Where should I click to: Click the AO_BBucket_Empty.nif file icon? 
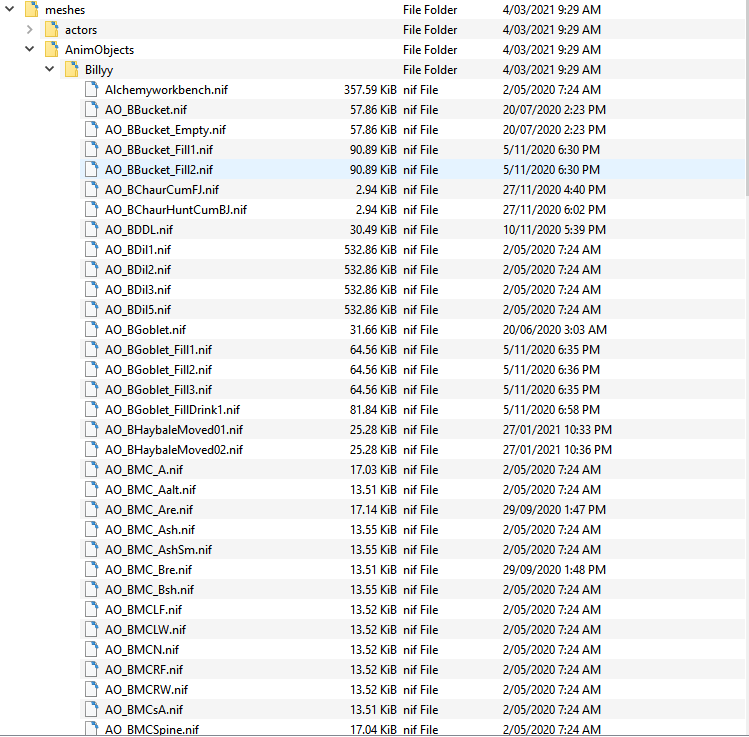(92, 130)
